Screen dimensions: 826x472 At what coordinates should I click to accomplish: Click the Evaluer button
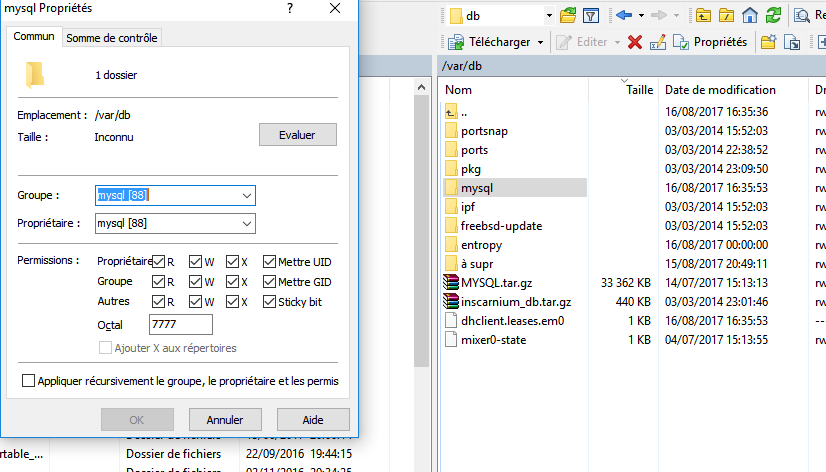pyautogui.click(x=298, y=135)
